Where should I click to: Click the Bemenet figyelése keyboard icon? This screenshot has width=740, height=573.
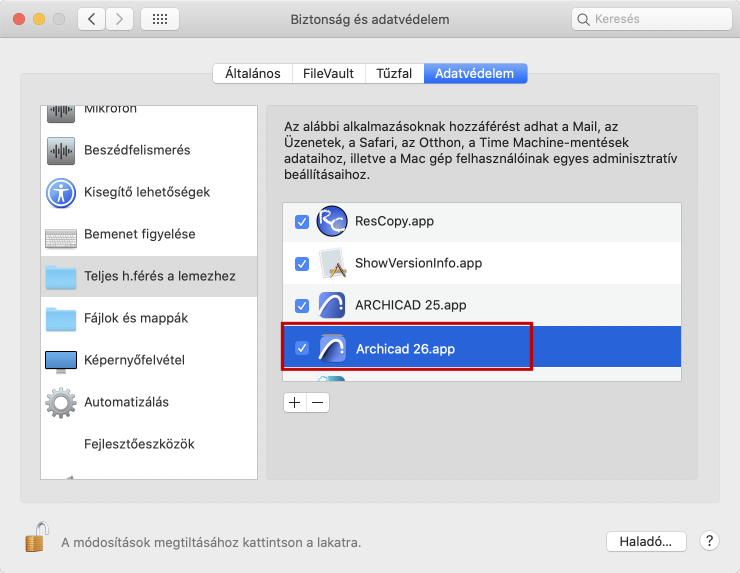[61, 238]
